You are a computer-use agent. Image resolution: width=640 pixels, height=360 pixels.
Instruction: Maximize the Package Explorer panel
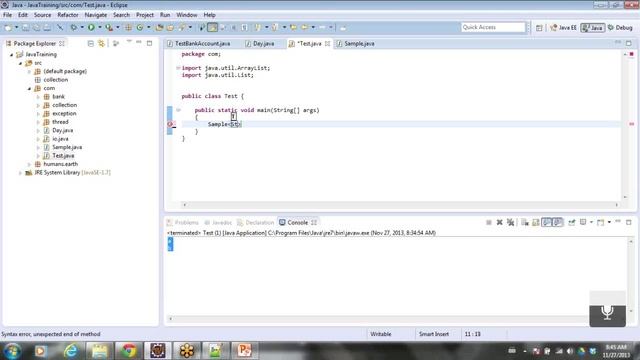point(149,43)
